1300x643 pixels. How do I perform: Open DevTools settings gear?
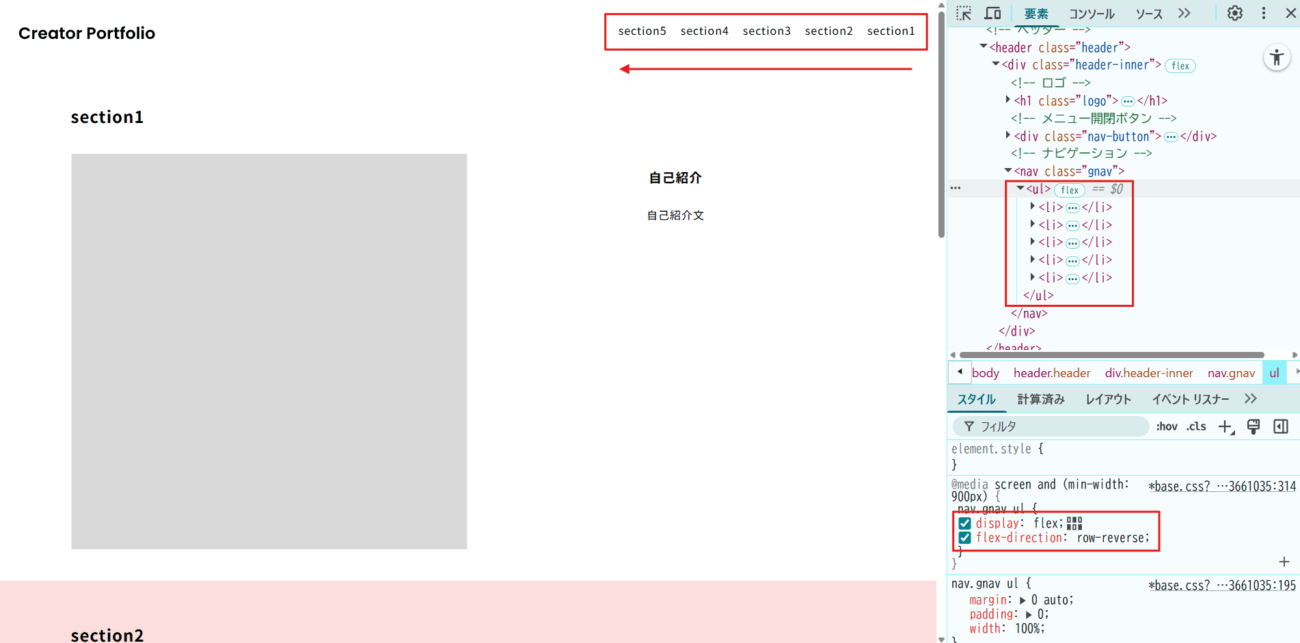(x=1235, y=13)
